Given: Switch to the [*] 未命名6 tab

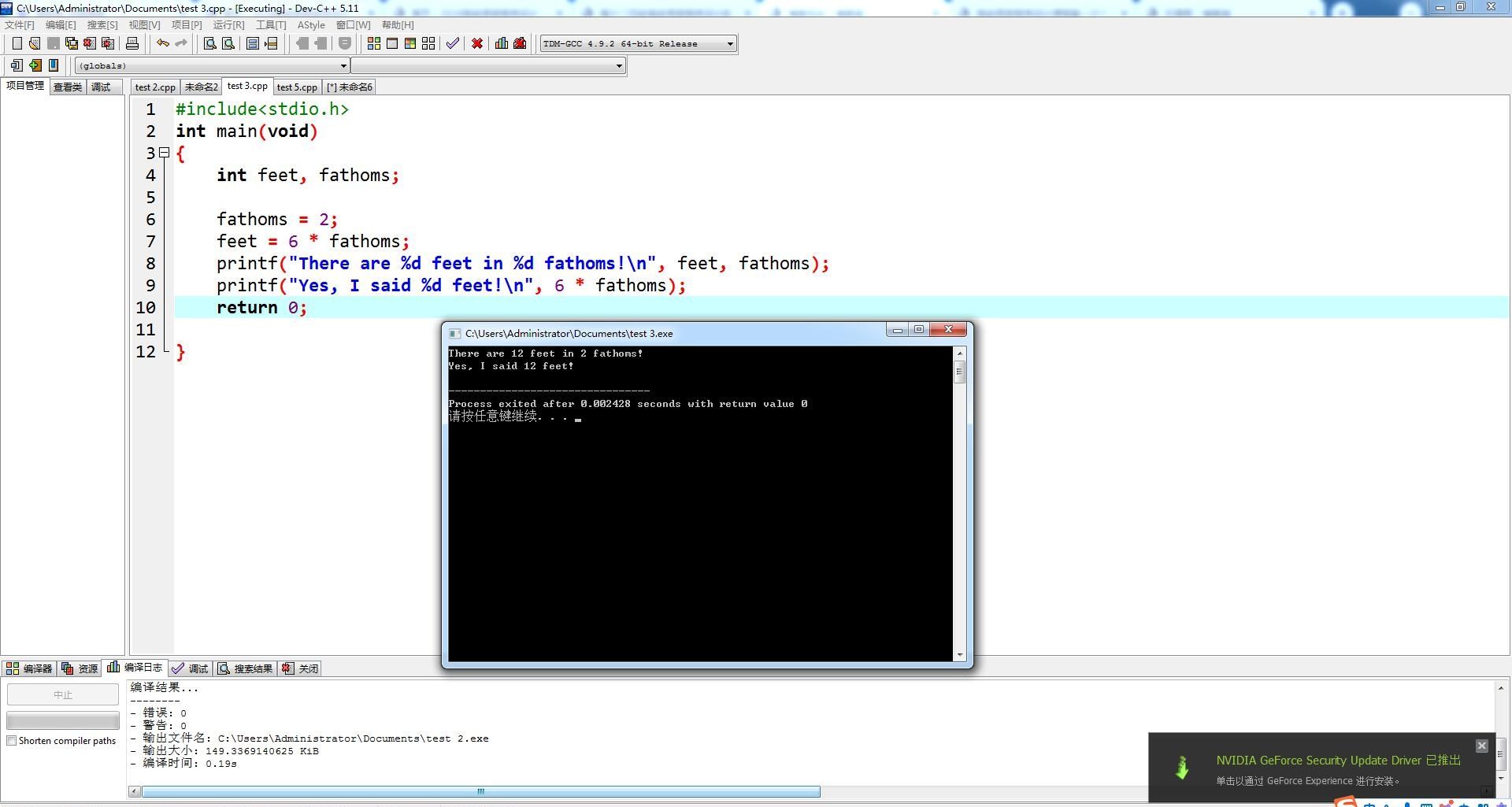Looking at the screenshot, I should pos(349,87).
